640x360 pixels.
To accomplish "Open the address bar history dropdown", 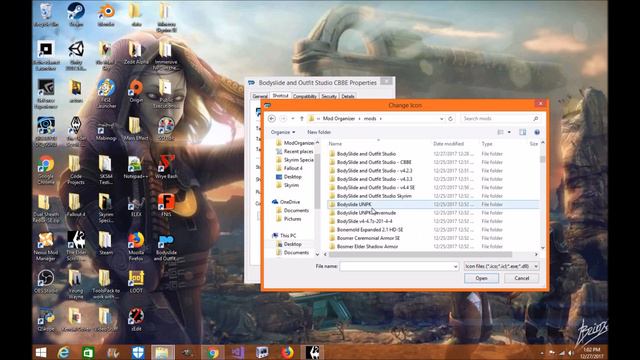I will (442, 119).
